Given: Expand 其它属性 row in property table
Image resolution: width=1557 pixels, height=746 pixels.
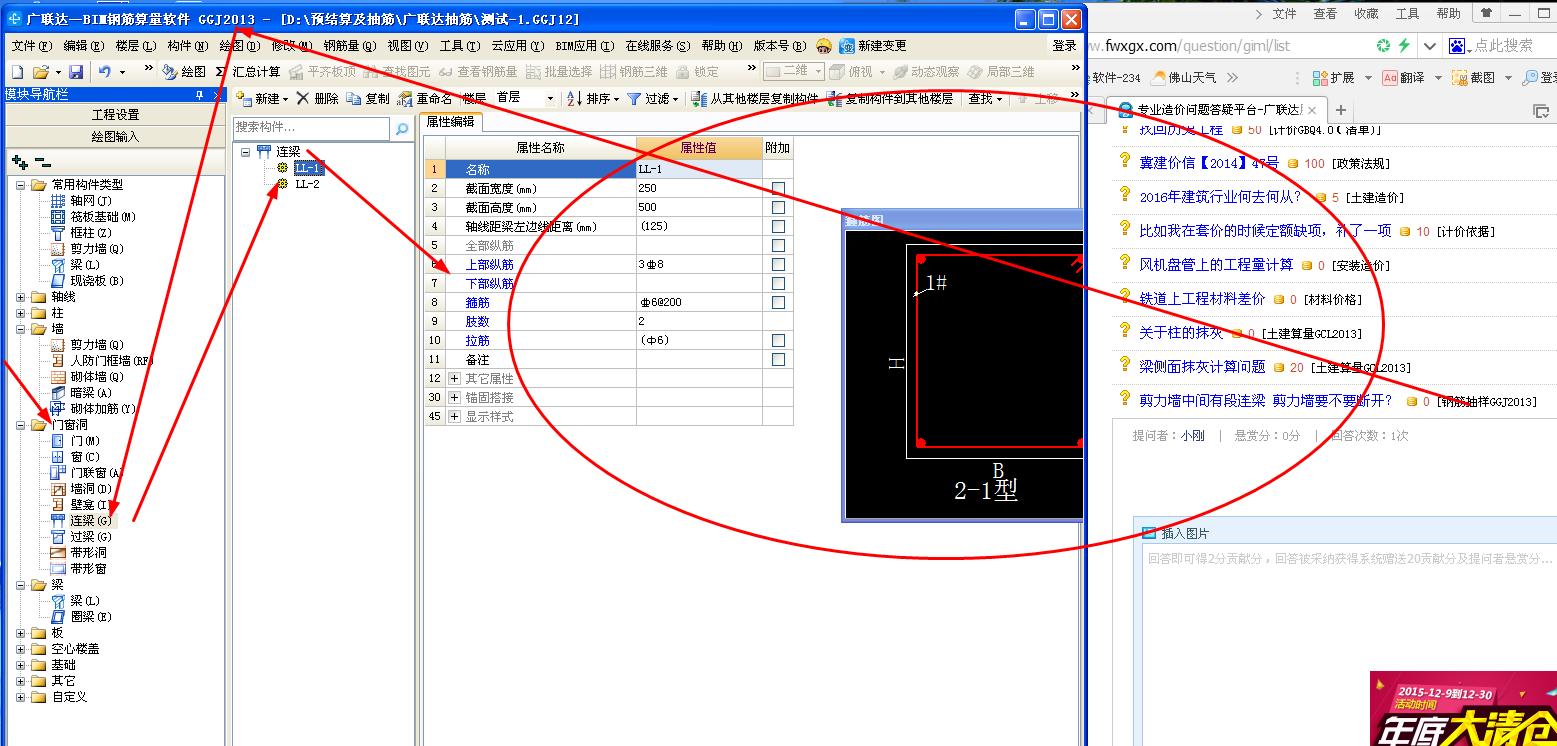Looking at the screenshot, I should pyautogui.click(x=455, y=378).
